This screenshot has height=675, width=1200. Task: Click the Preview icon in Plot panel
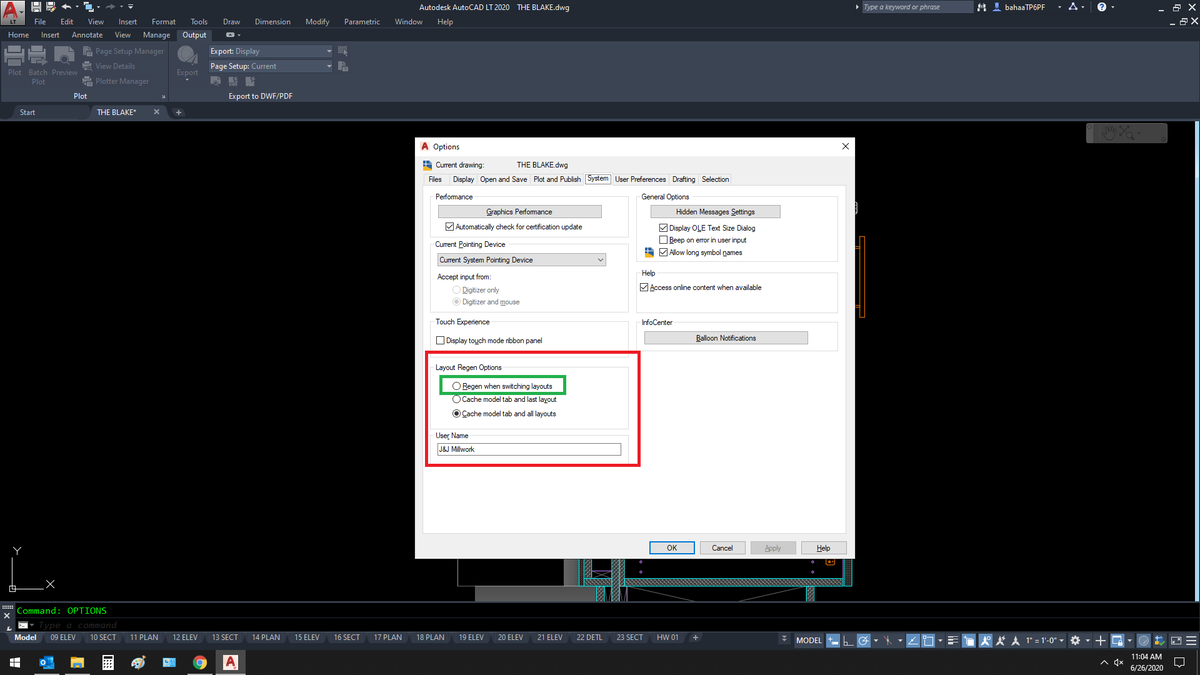click(64, 58)
